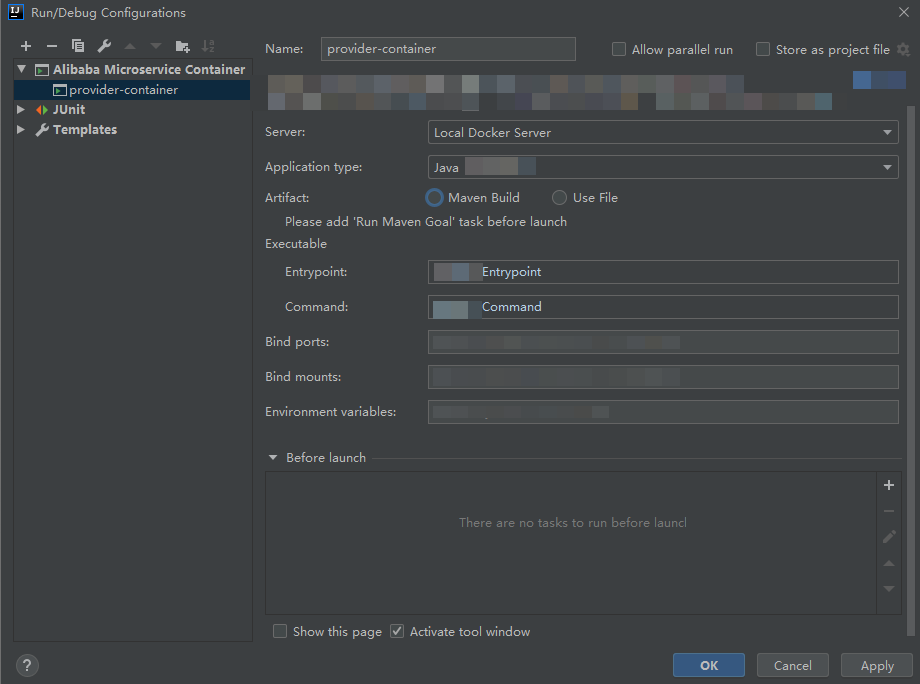Click the Bind mounts field

pyautogui.click(x=663, y=377)
